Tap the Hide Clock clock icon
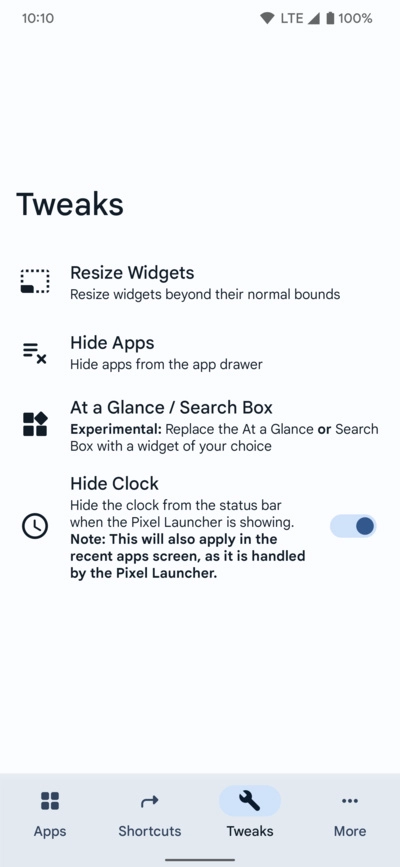The width and height of the screenshot is (400, 867). tap(35, 526)
